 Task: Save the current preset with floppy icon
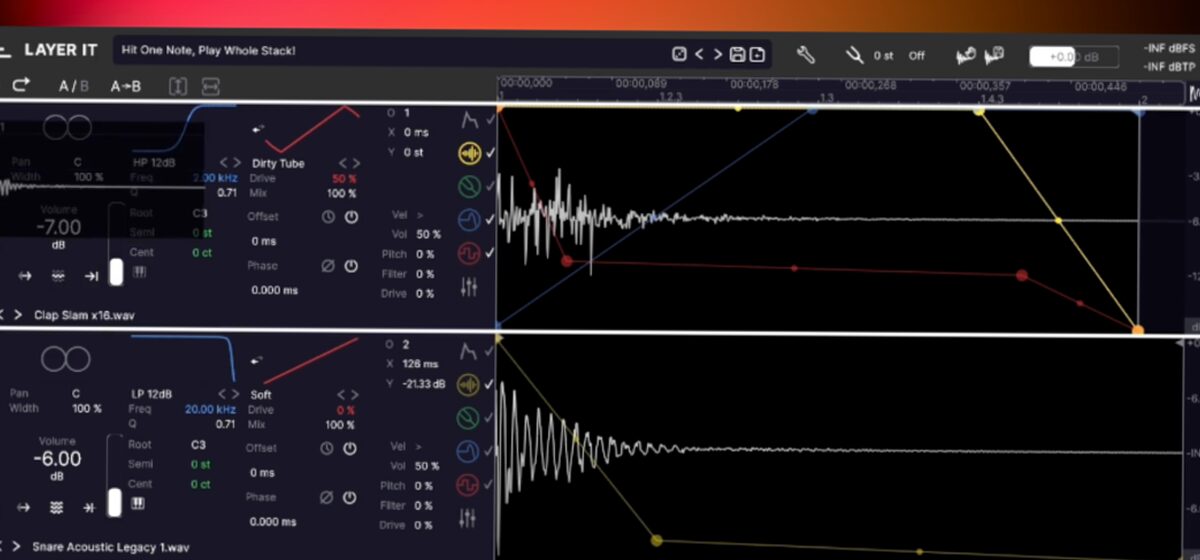pyautogui.click(x=738, y=55)
